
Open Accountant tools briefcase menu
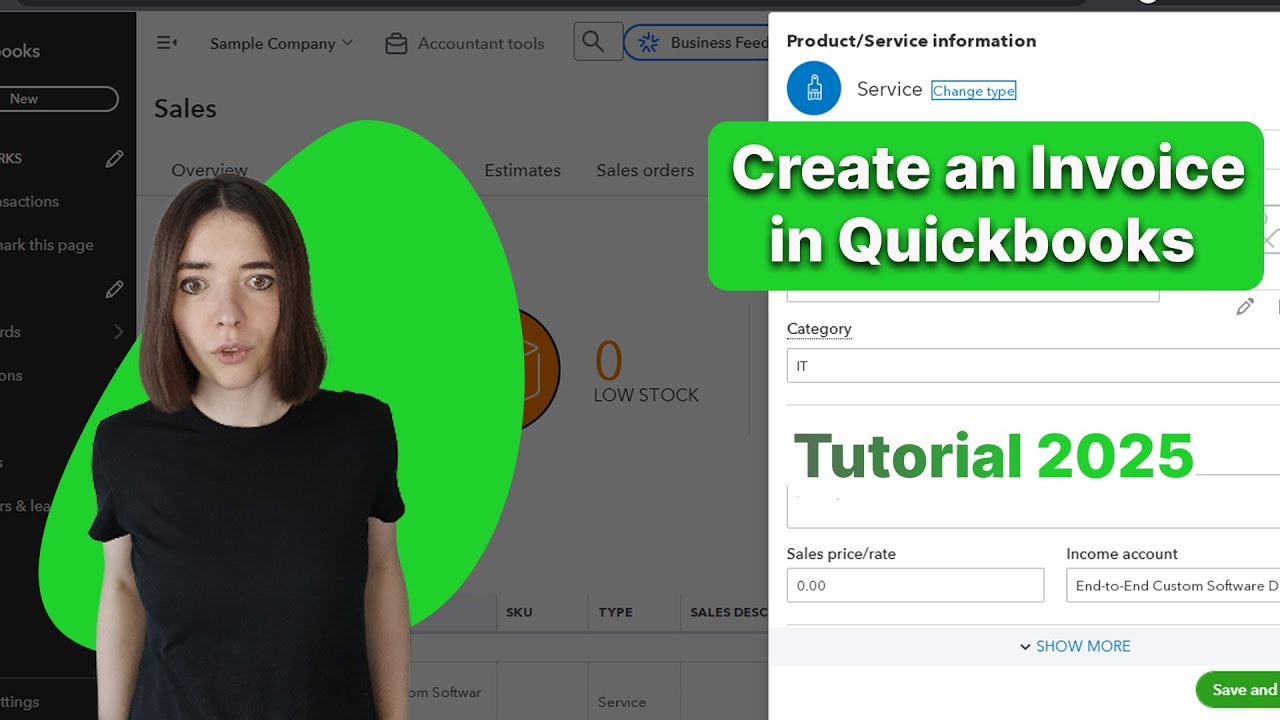pos(465,43)
